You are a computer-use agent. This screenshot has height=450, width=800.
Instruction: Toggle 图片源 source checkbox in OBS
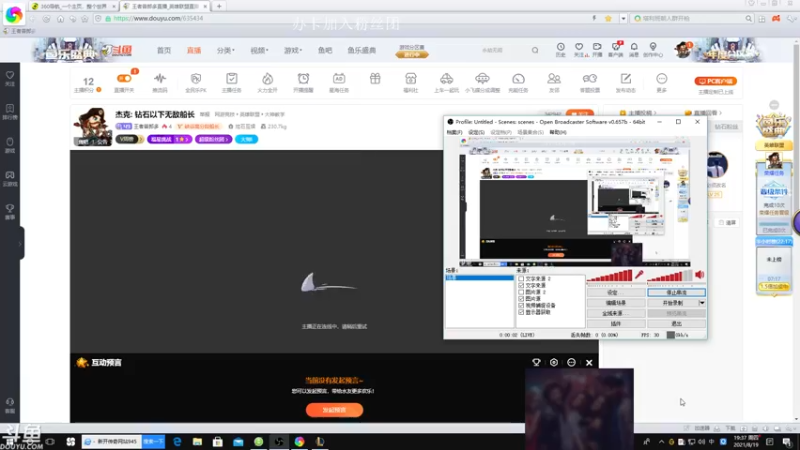[521, 298]
